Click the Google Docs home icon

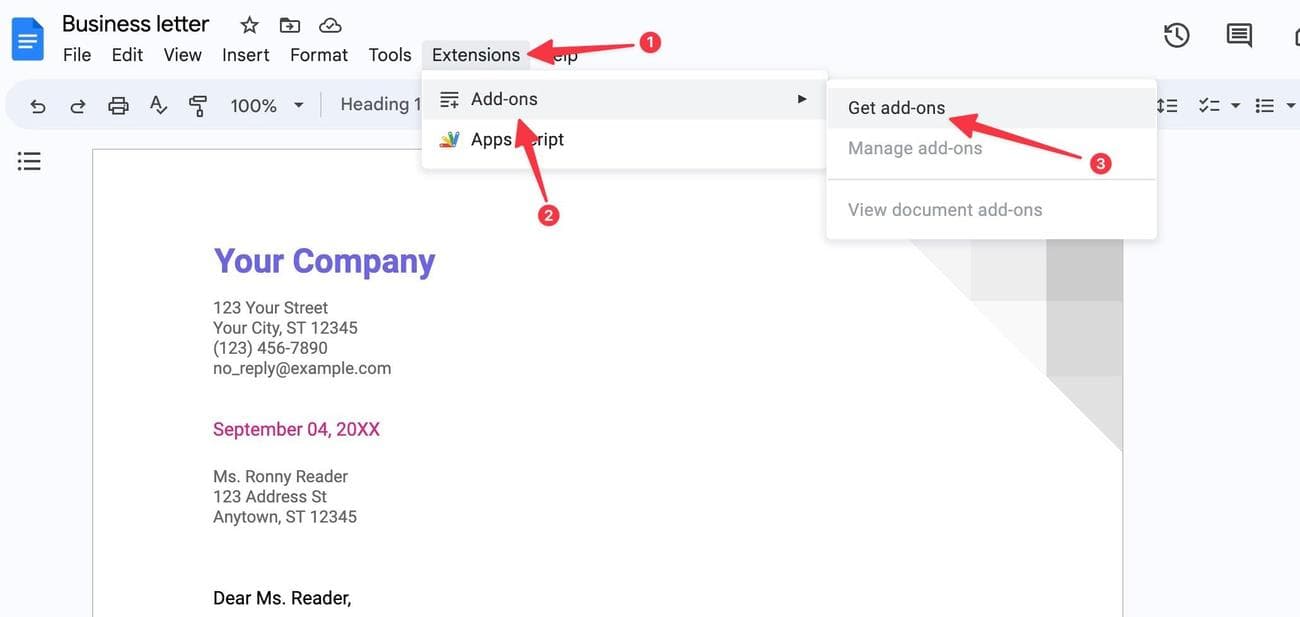coord(27,40)
